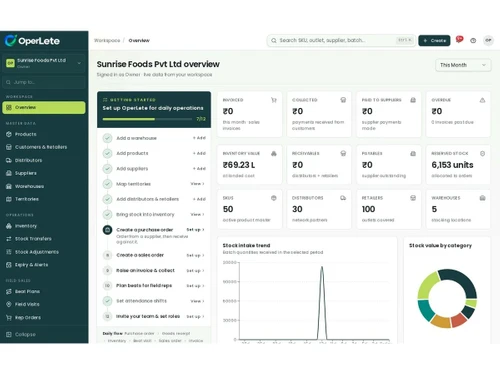The width and height of the screenshot is (500, 375).
Task: Select step 8 Create a sales order marker
Action: coord(107,255)
